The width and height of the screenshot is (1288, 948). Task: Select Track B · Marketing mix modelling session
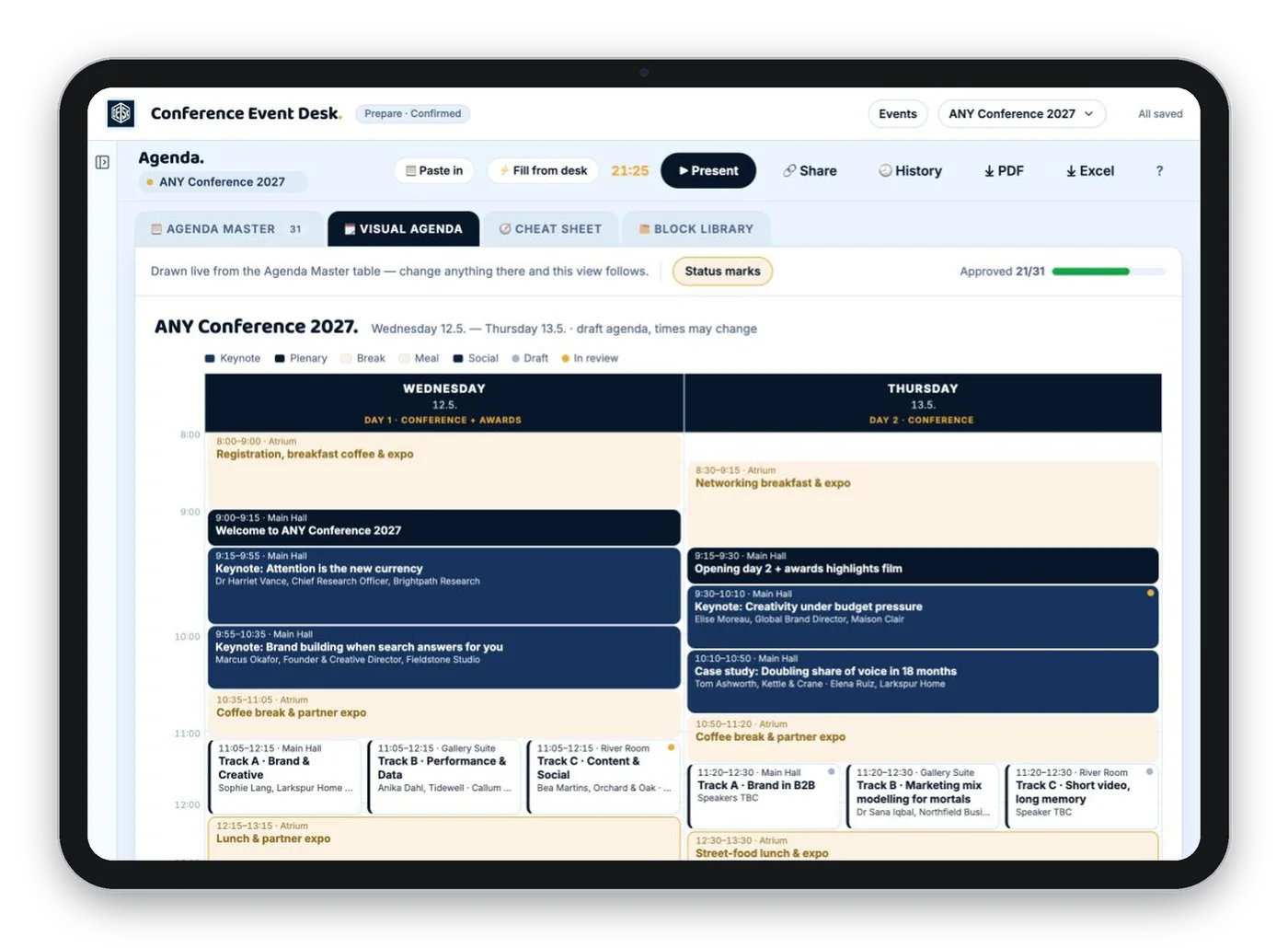(x=923, y=796)
